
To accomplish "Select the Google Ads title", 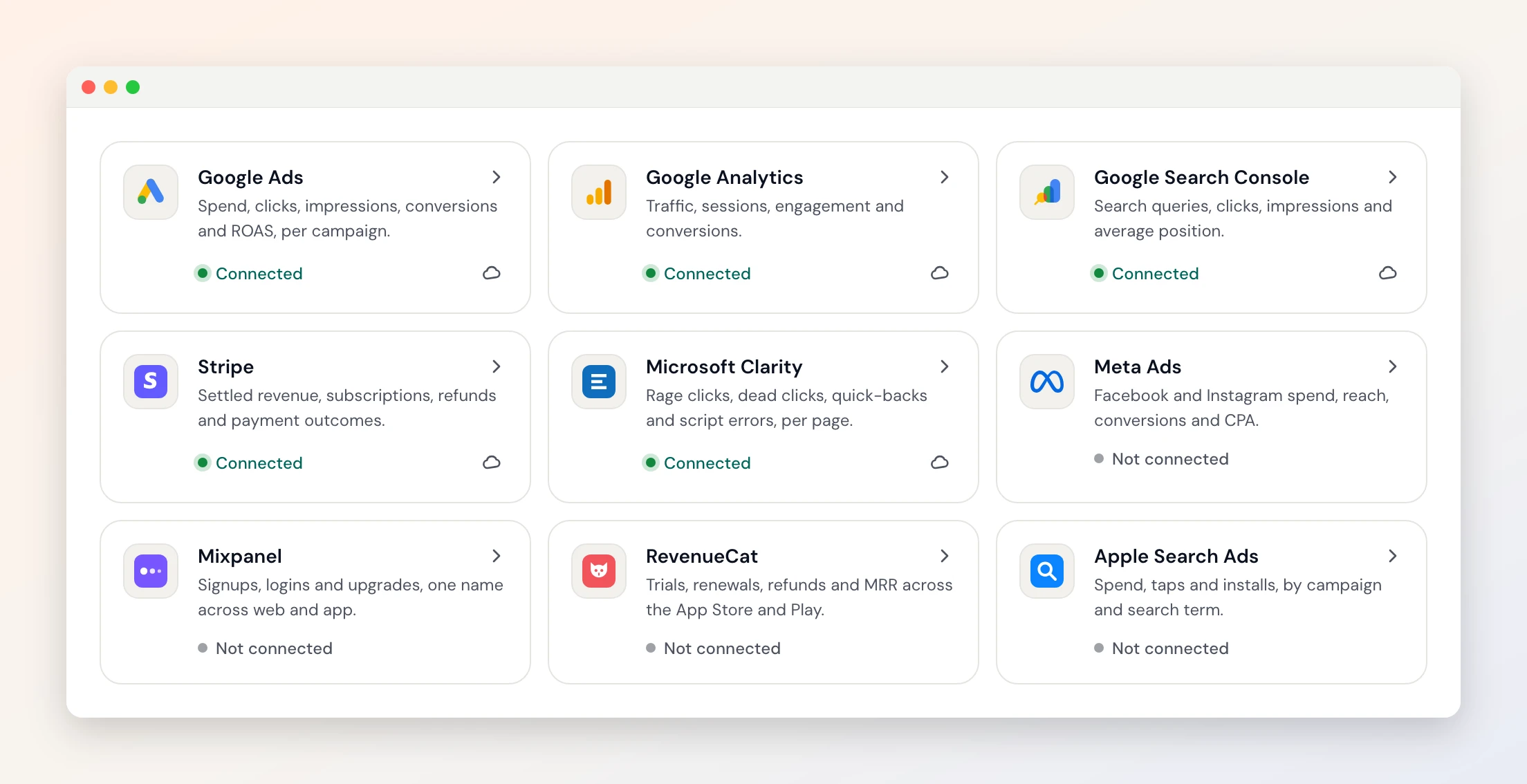I will pyautogui.click(x=250, y=178).
